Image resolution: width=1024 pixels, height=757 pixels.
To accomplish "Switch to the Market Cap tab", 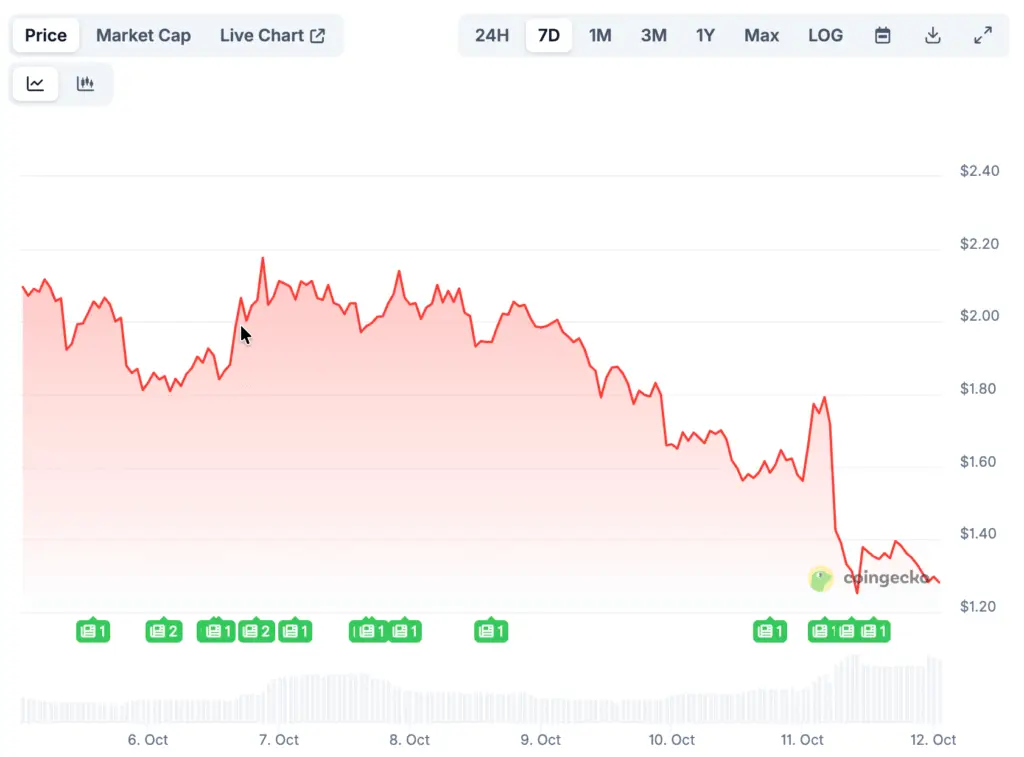I will click(x=143, y=36).
